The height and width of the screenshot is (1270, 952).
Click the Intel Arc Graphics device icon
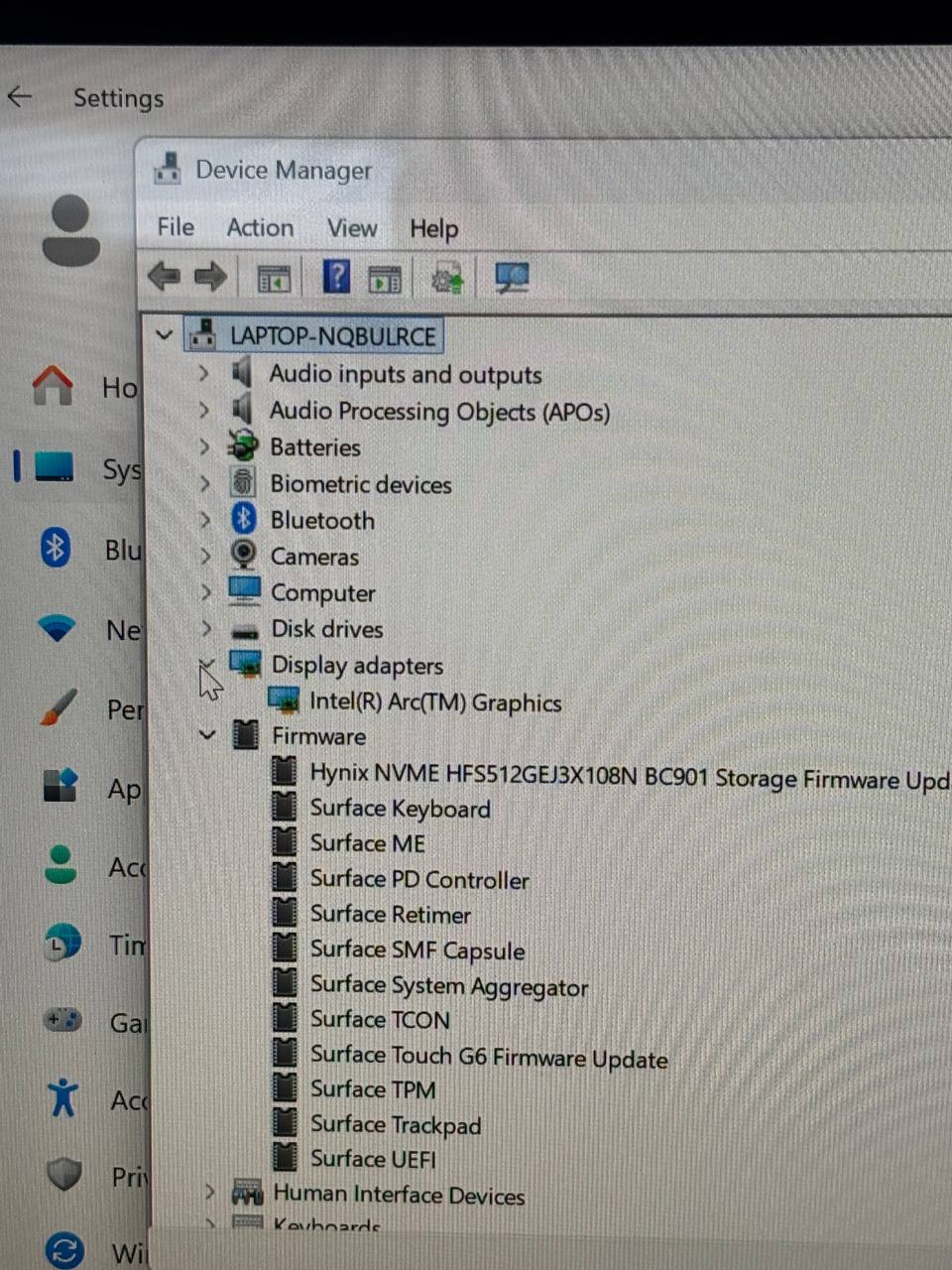point(284,700)
